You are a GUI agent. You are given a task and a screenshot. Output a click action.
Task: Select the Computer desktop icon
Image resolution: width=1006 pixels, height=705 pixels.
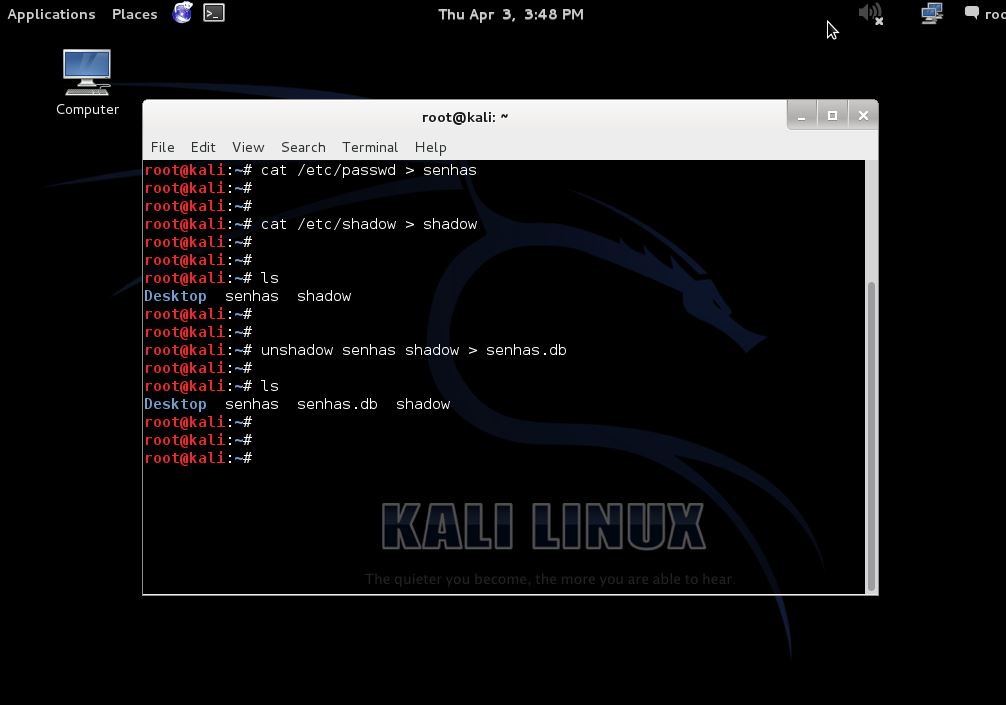point(87,83)
